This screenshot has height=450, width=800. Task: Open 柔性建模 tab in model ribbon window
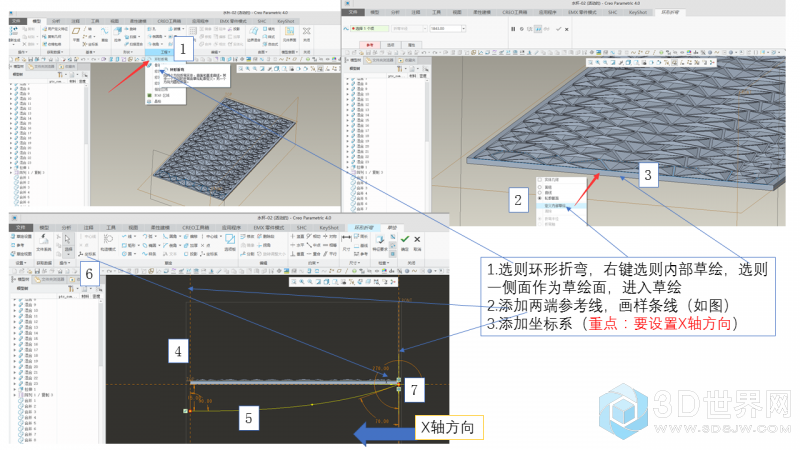[x=138, y=21]
